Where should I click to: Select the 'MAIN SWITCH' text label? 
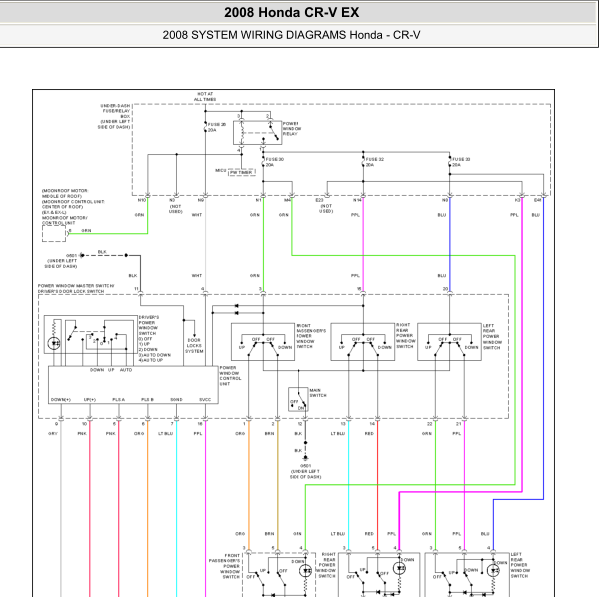pos(318,393)
